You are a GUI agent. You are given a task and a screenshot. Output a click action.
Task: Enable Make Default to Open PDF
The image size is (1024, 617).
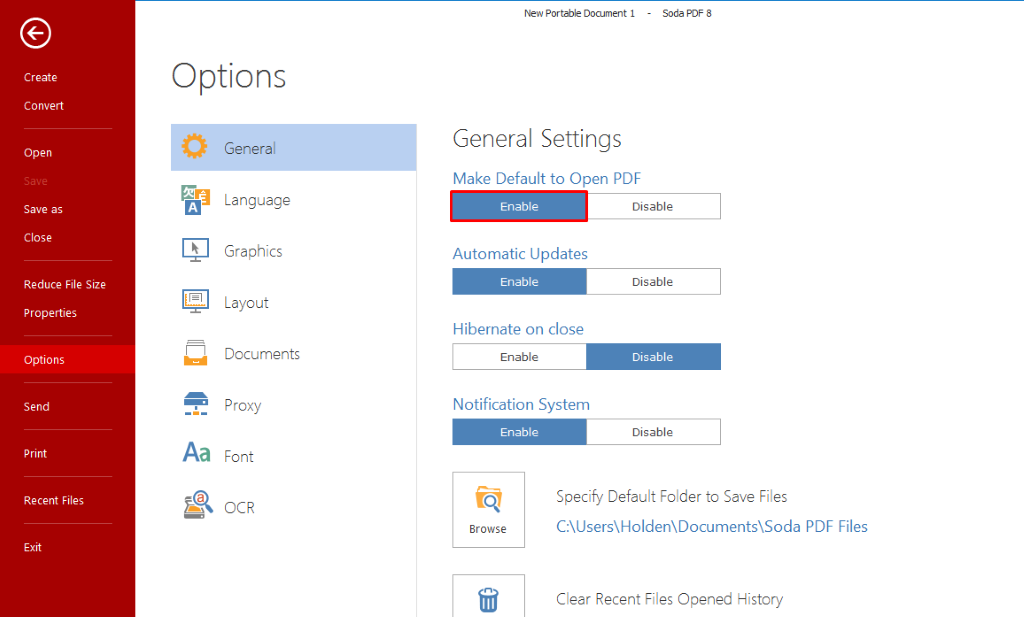tap(519, 206)
